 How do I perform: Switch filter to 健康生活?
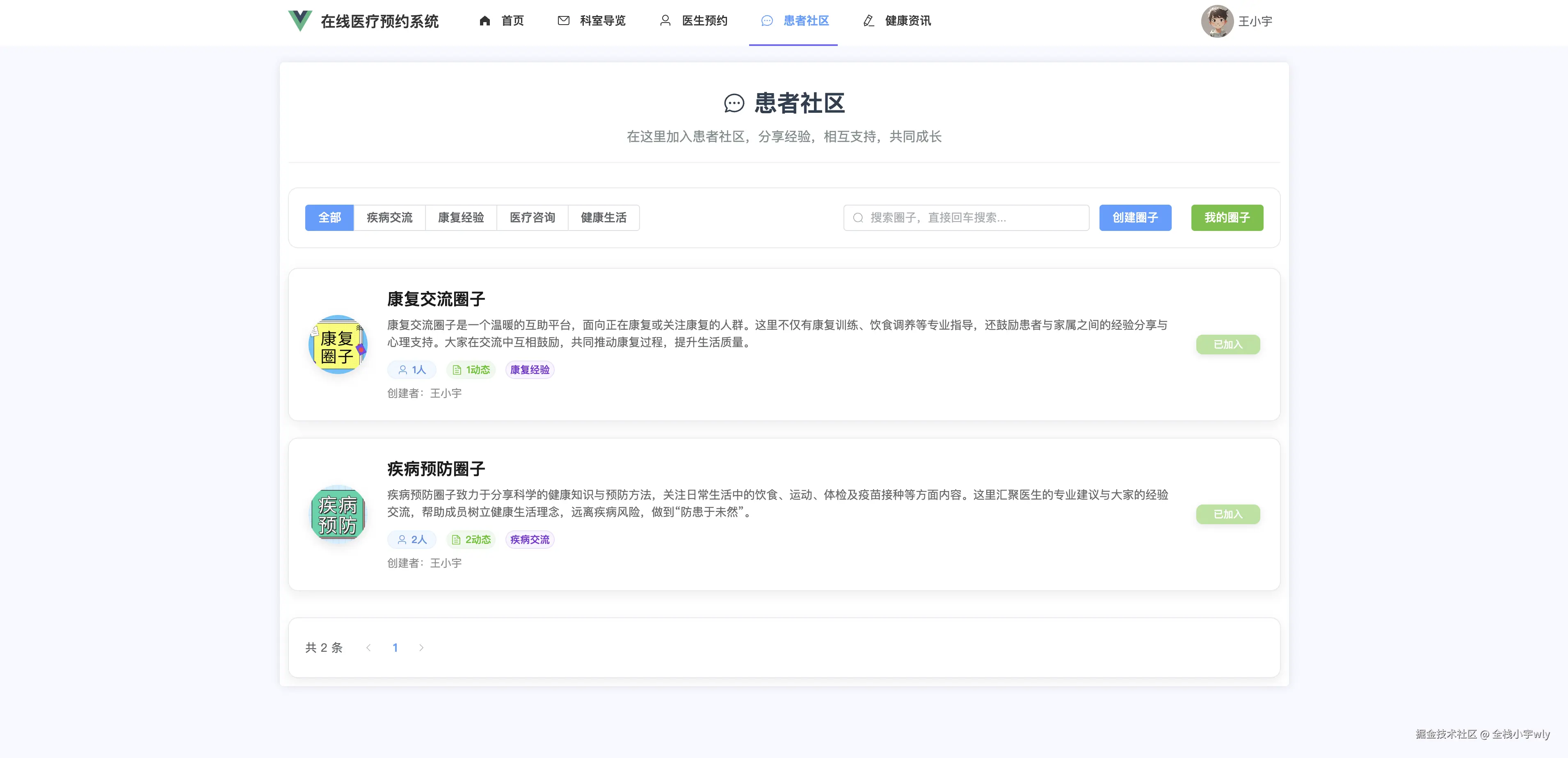coord(603,217)
